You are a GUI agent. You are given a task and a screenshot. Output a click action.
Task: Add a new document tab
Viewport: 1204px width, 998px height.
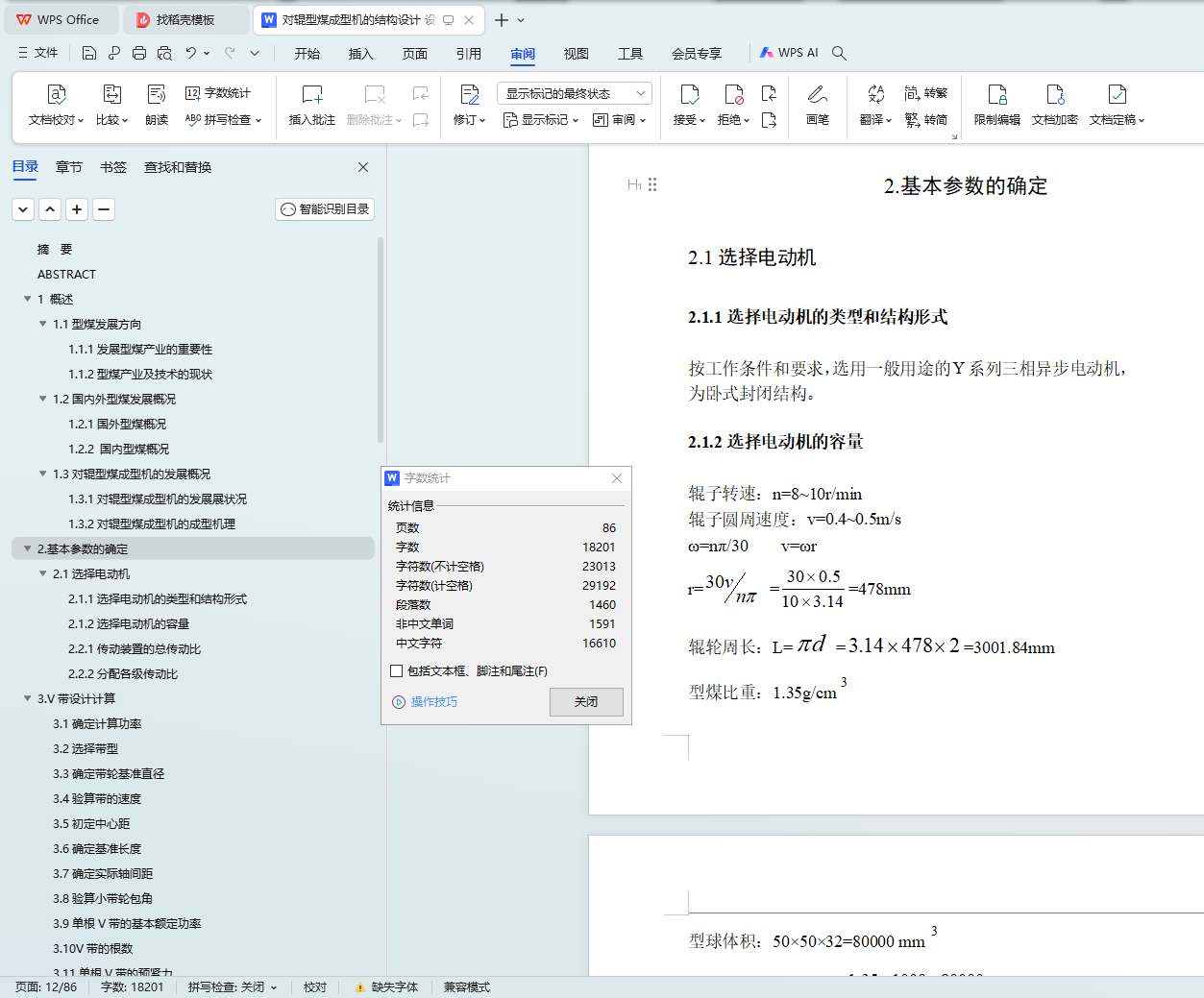pyautogui.click(x=501, y=19)
